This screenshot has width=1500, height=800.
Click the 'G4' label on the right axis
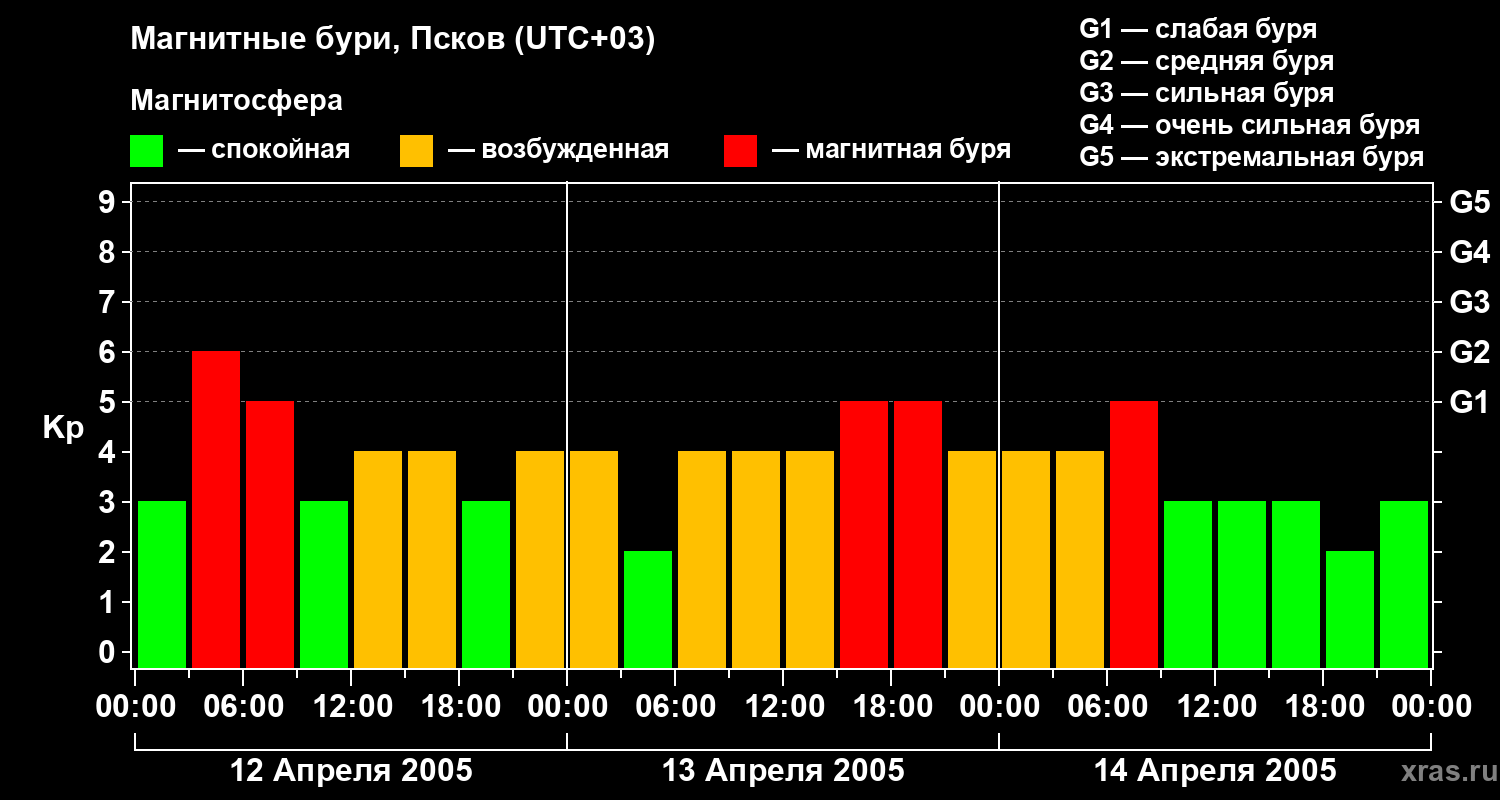coord(1469,252)
